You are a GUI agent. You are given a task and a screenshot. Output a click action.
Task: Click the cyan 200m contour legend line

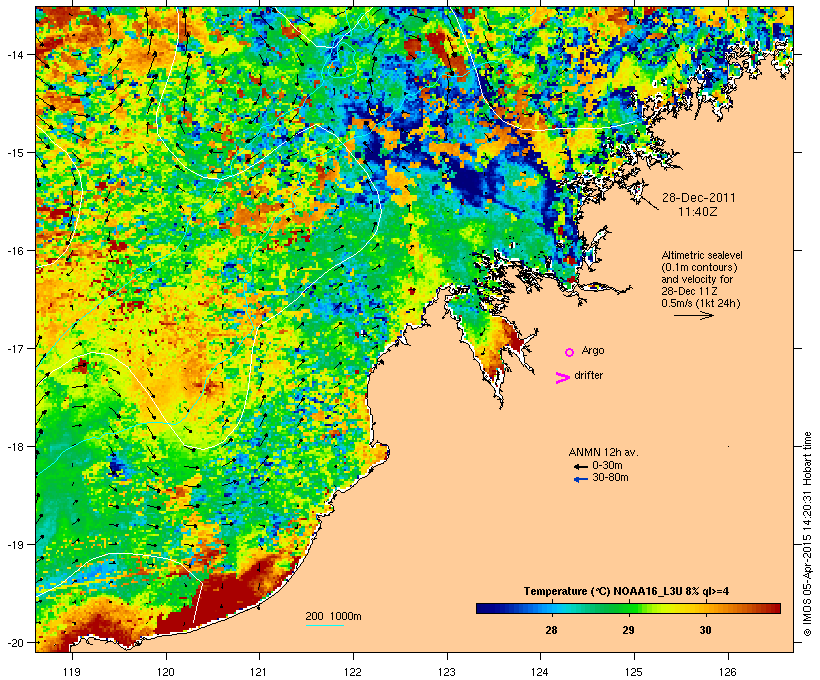pyautogui.click(x=325, y=625)
